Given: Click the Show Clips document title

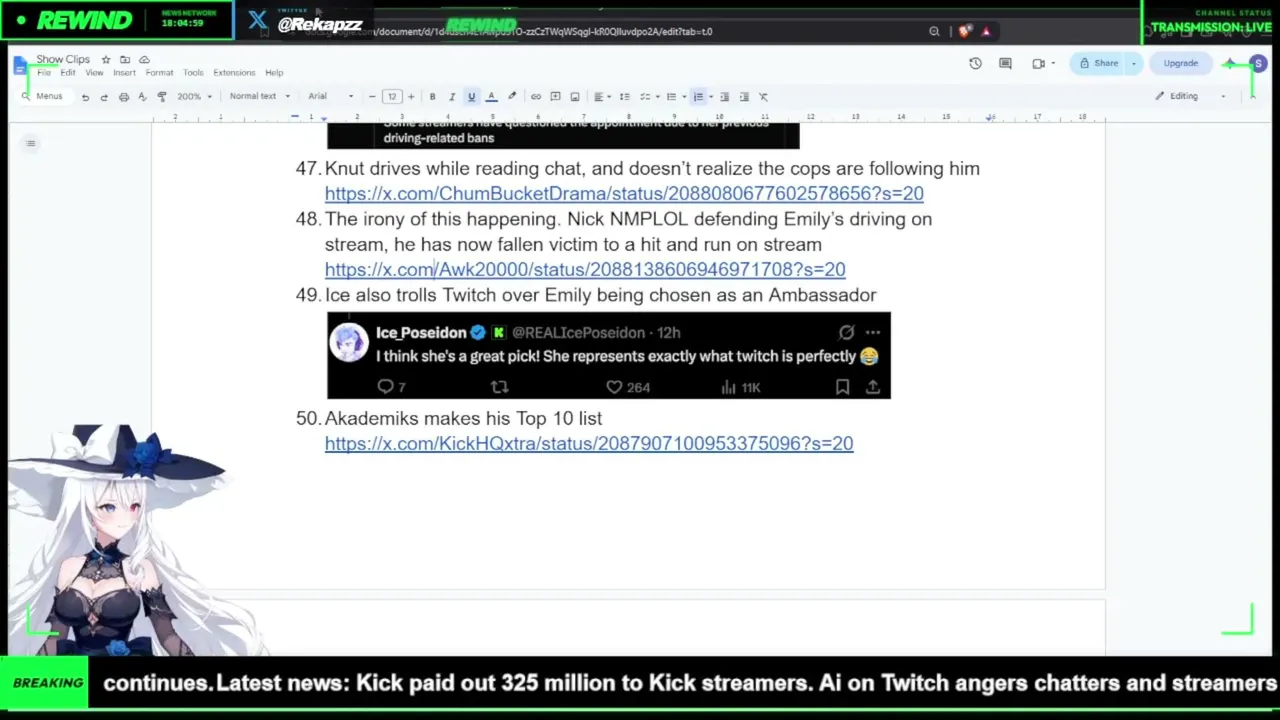Looking at the screenshot, I should click(63, 60).
